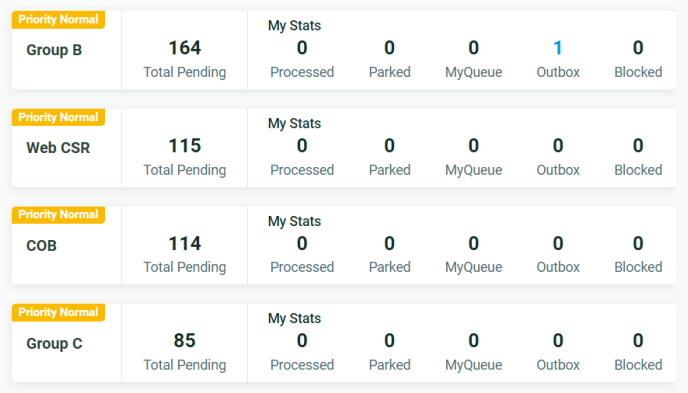This screenshot has width=688, height=393.
Task: Open Outbox count for Web CSR
Action: click(x=558, y=146)
